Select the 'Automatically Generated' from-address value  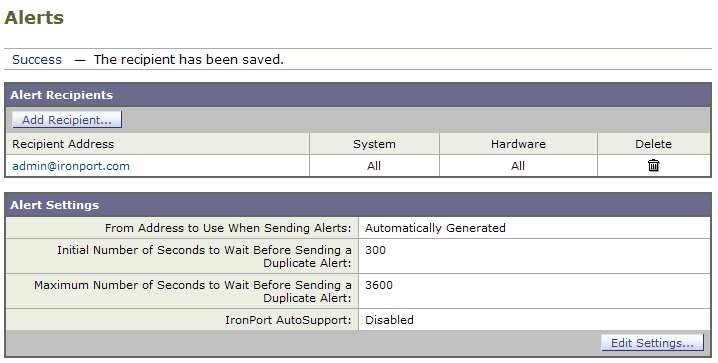(435, 228)
